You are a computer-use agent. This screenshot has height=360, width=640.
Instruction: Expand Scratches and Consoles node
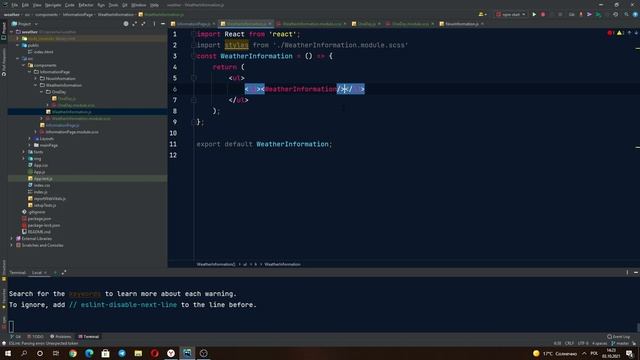[x=11, y=245]
